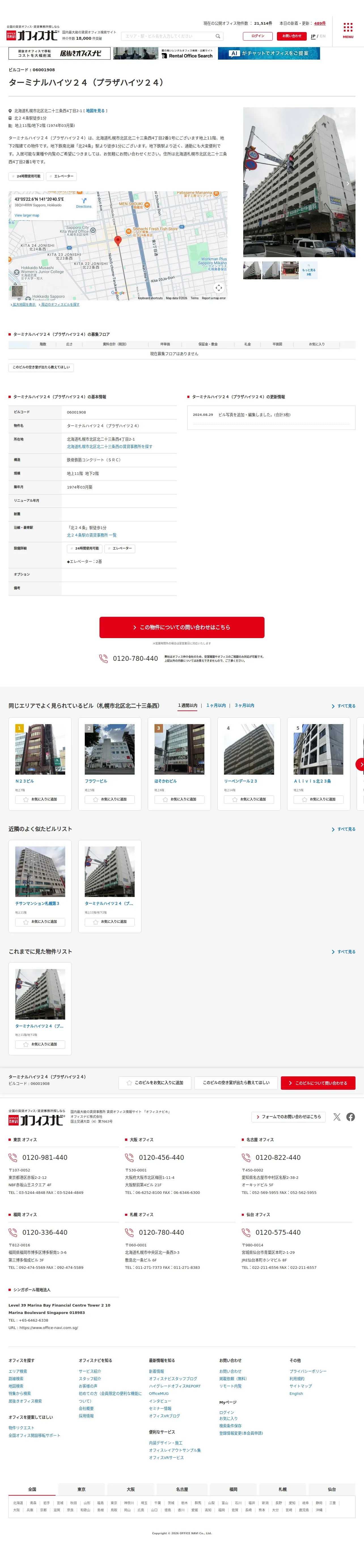Open the office-navi.com.sg URL link
The width and height of the screenshot is (364, 1568).
[48, 1327]
